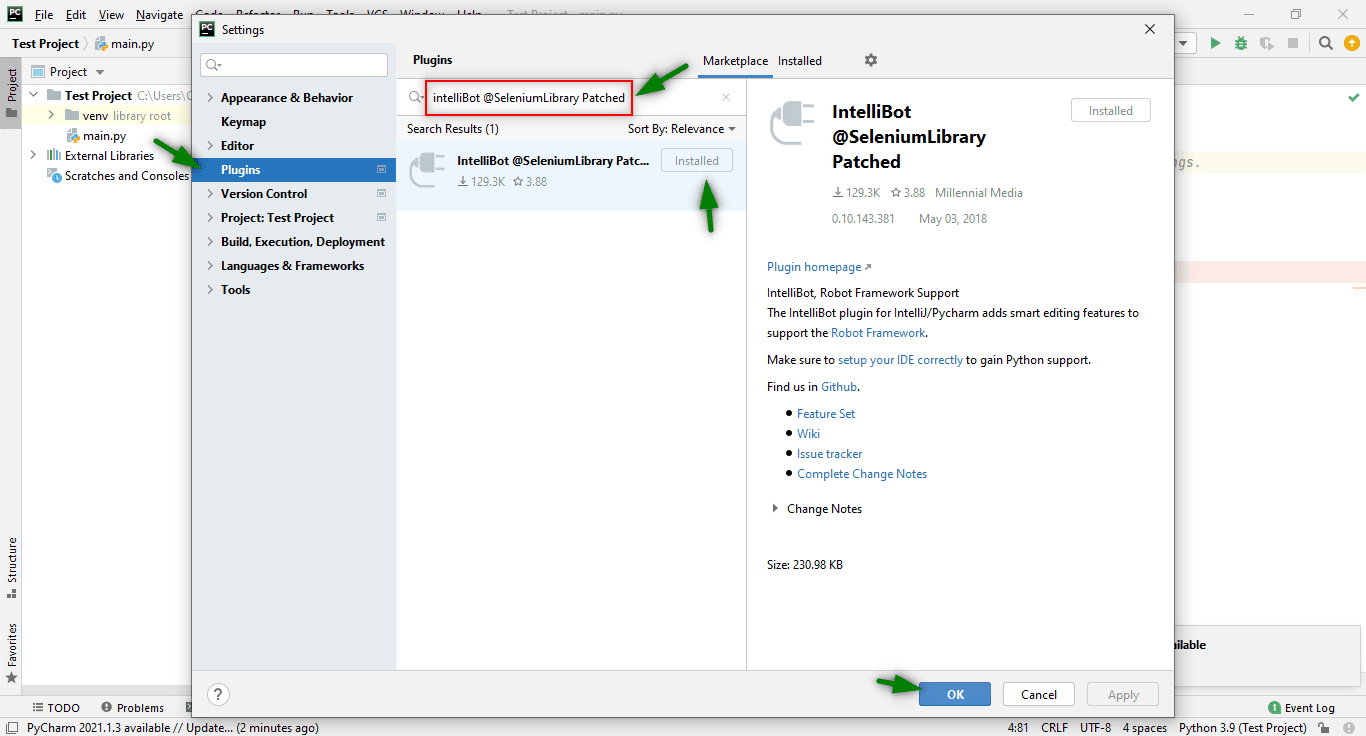Switch to the Installed tab
1366x736 pixels.
[x=799, y=61]
